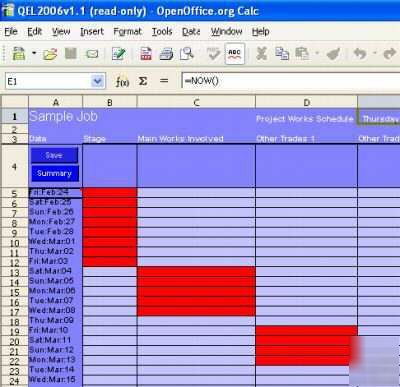Click the Redo arrow icon
The height and width of the screenshot is (387, 400).
click(x=389, y=53)
